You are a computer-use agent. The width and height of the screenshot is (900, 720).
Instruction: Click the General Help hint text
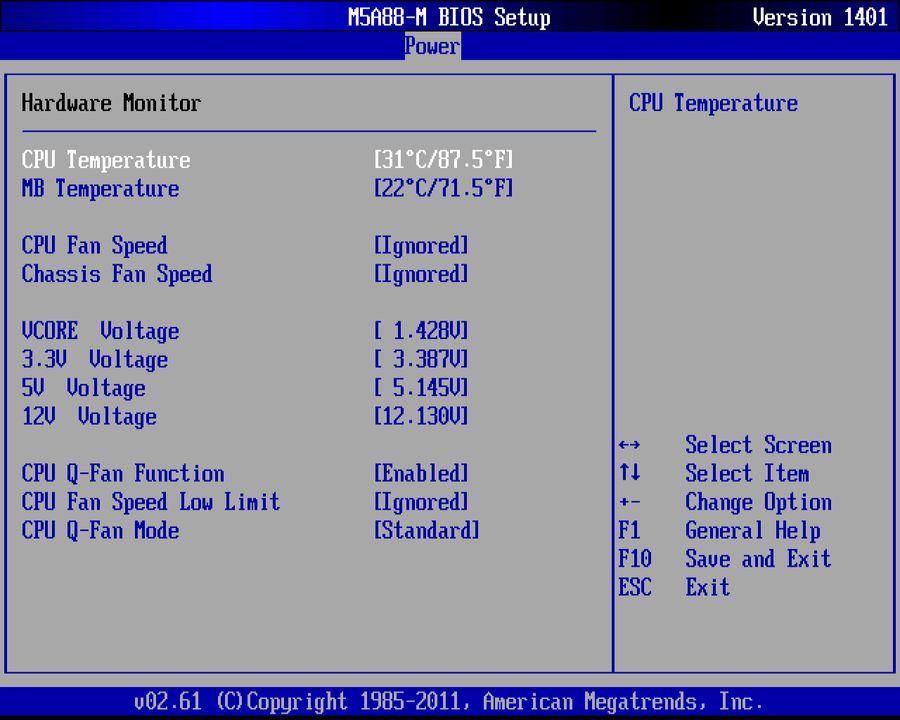point(752,531)
